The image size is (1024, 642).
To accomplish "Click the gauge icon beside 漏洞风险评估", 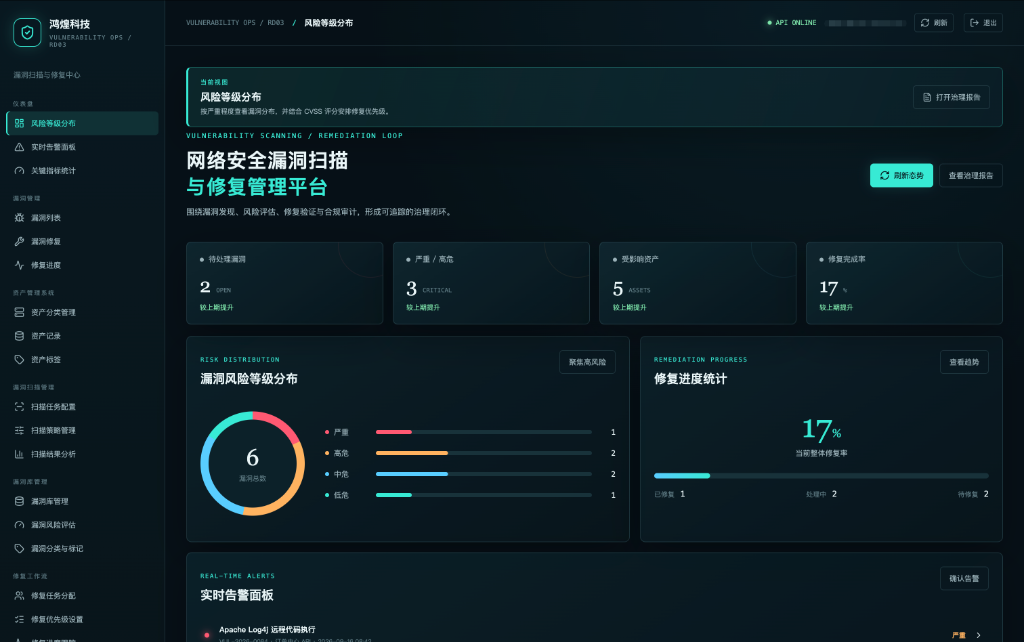I will pos(20,524).
